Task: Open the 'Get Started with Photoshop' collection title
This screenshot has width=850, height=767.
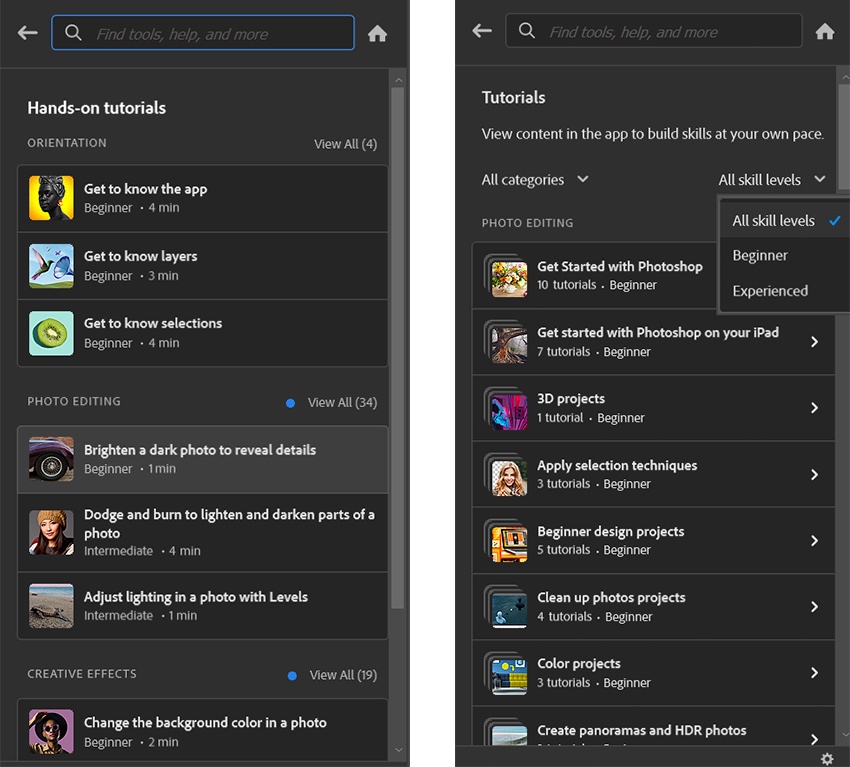Action: pos(620,266)
